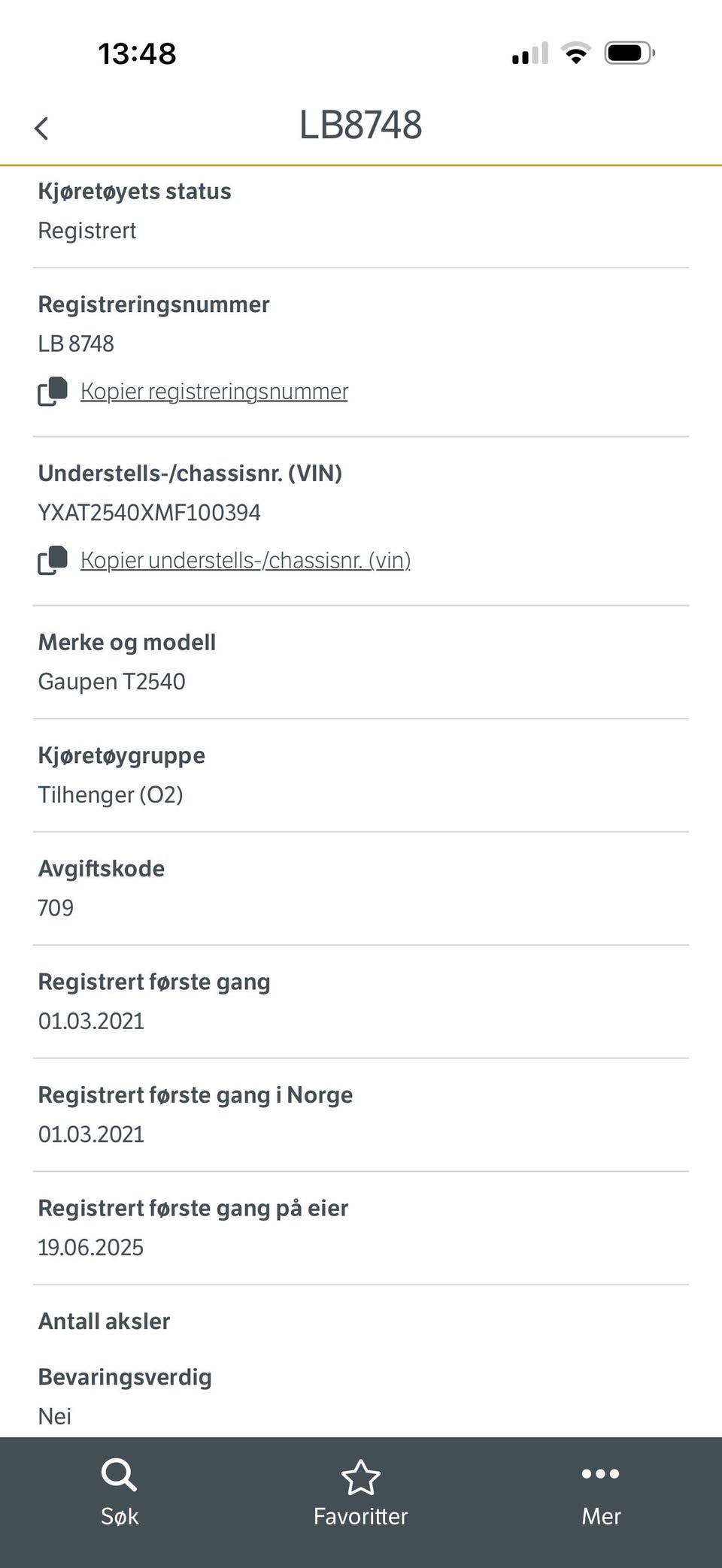Tap the Favoritter star icon
Viewport: 722px width, 1568px height.
click(x=361, y=1477)
